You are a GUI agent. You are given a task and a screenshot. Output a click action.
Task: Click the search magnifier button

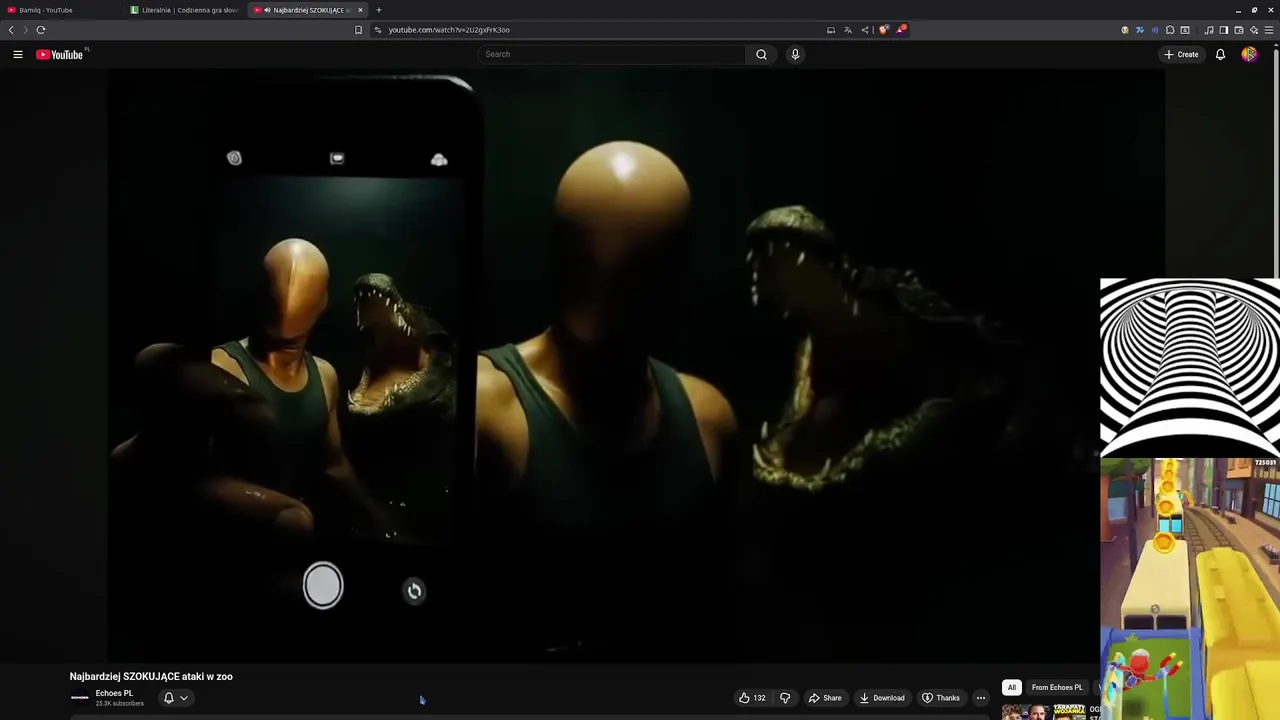point(761,54)
